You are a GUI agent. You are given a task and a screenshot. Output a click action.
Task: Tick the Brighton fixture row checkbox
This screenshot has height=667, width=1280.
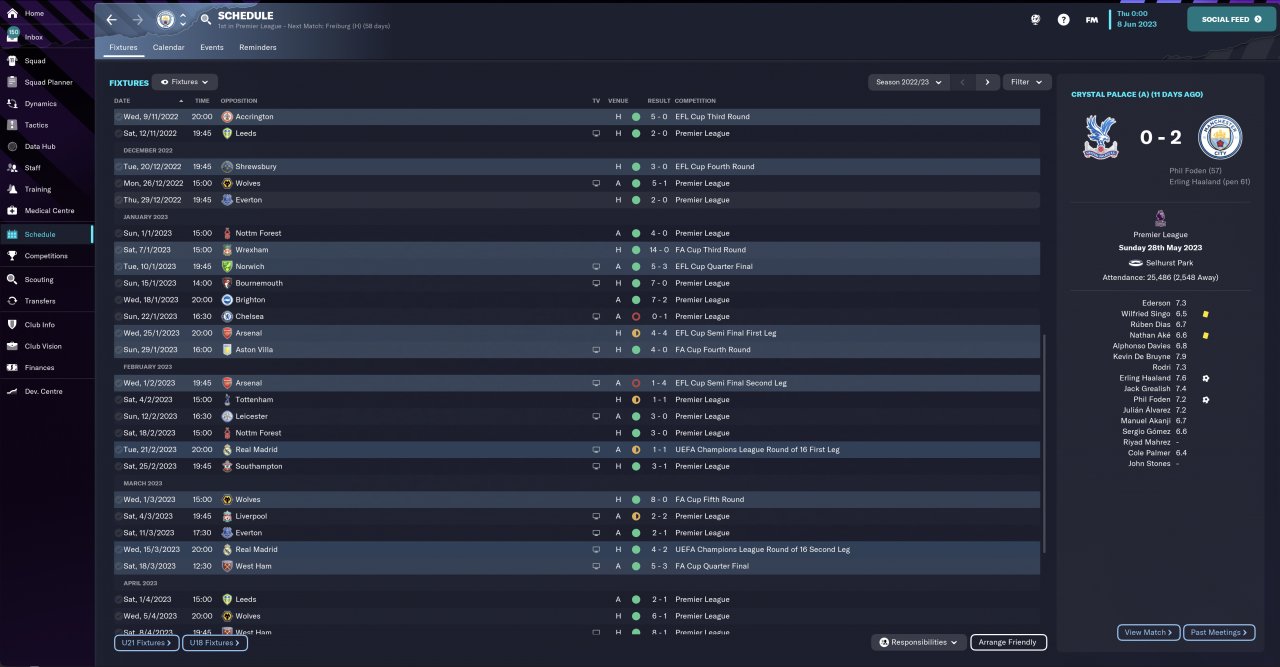[118, 300]
